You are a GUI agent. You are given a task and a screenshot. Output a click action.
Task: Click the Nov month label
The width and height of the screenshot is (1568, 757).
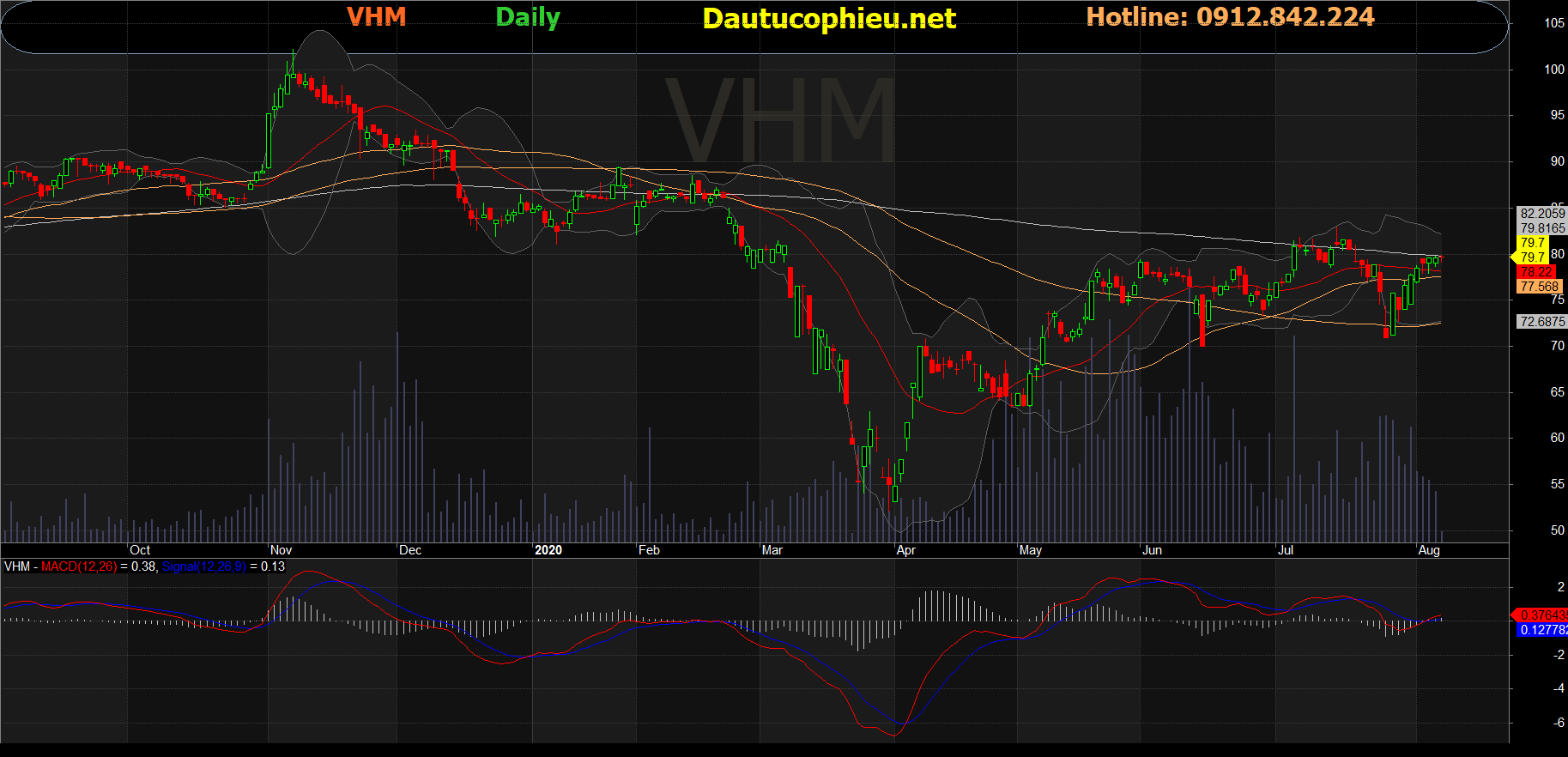[x=281, y=550]
